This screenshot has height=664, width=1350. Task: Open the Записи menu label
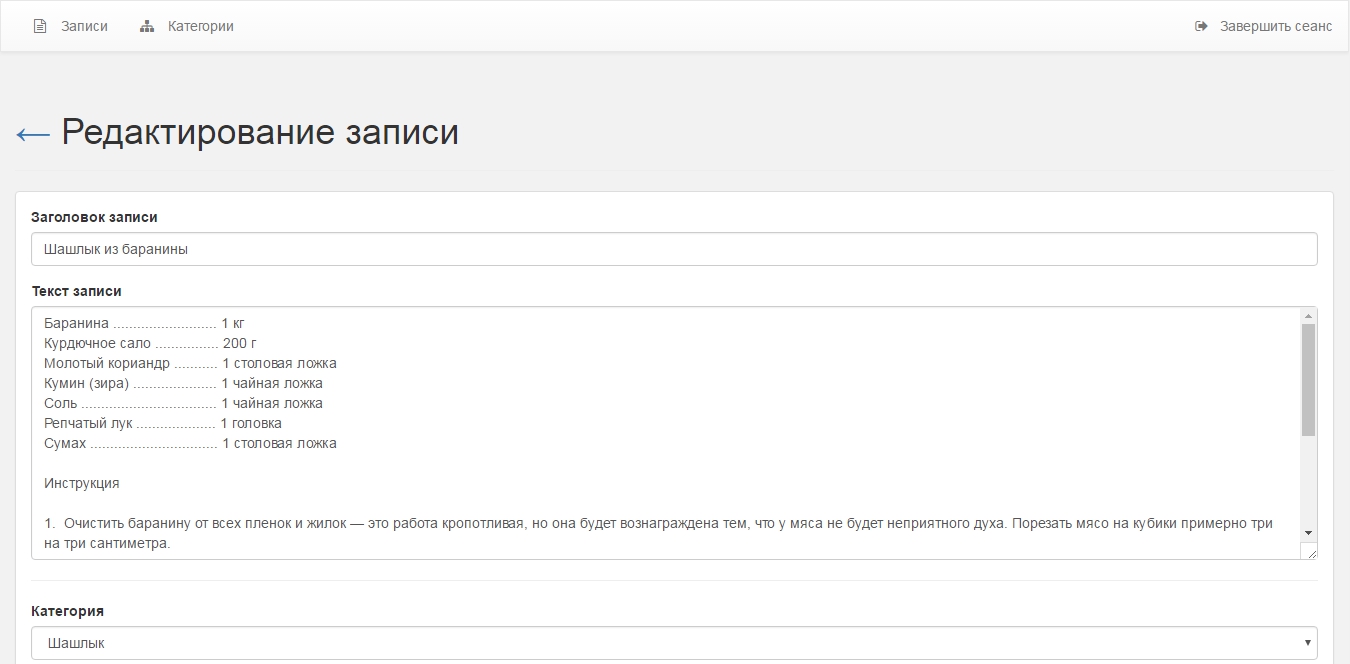84,26
